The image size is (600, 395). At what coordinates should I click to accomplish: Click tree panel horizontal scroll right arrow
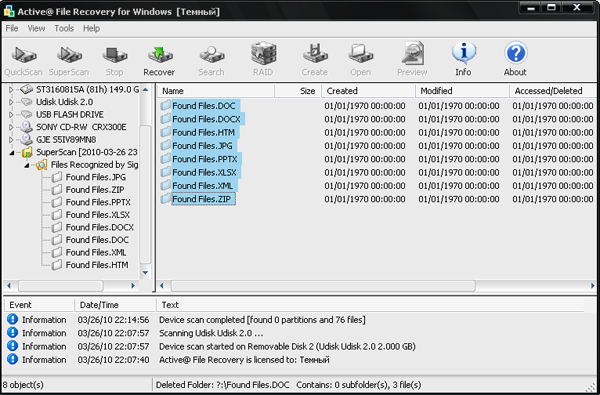(133, 286)
